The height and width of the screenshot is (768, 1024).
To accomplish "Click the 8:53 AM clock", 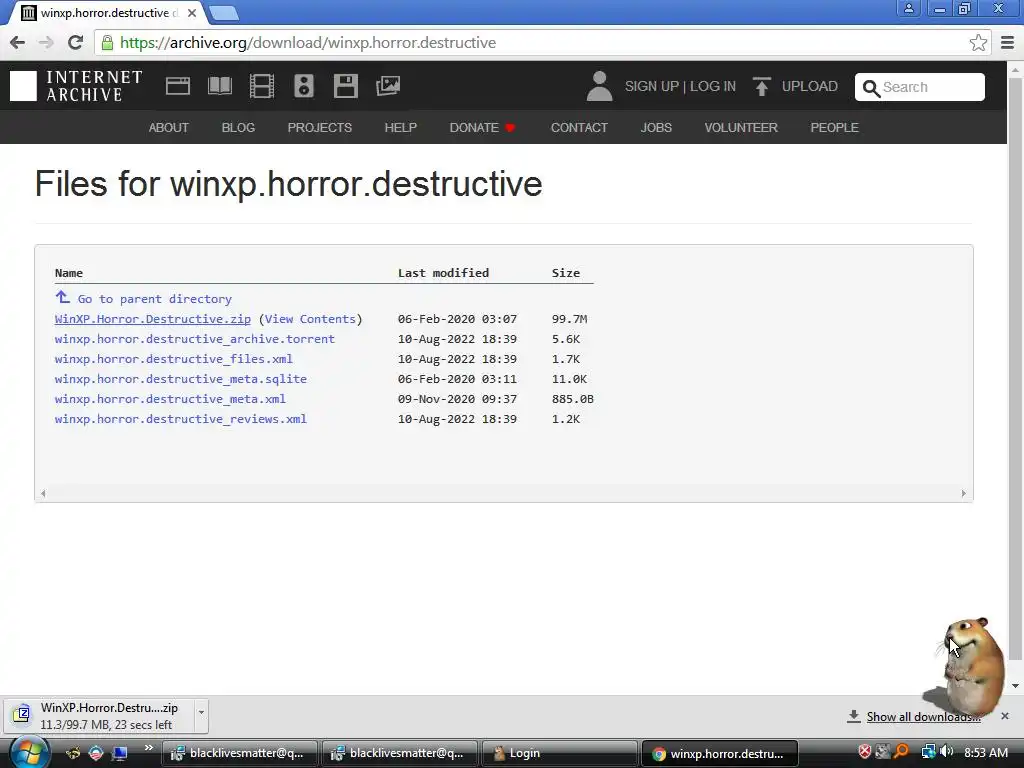I will click(986, 752).
